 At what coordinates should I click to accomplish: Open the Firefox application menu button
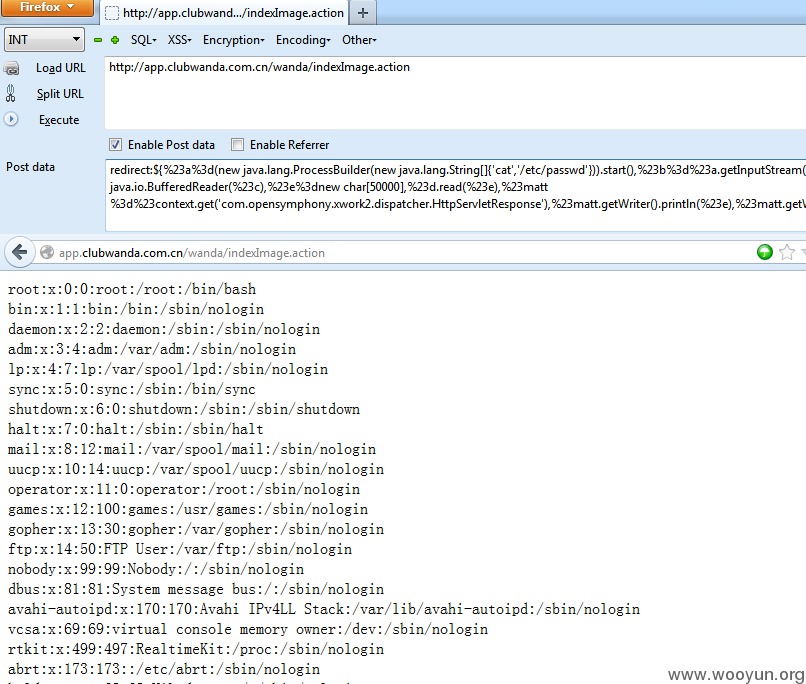(x=47, y=8)
